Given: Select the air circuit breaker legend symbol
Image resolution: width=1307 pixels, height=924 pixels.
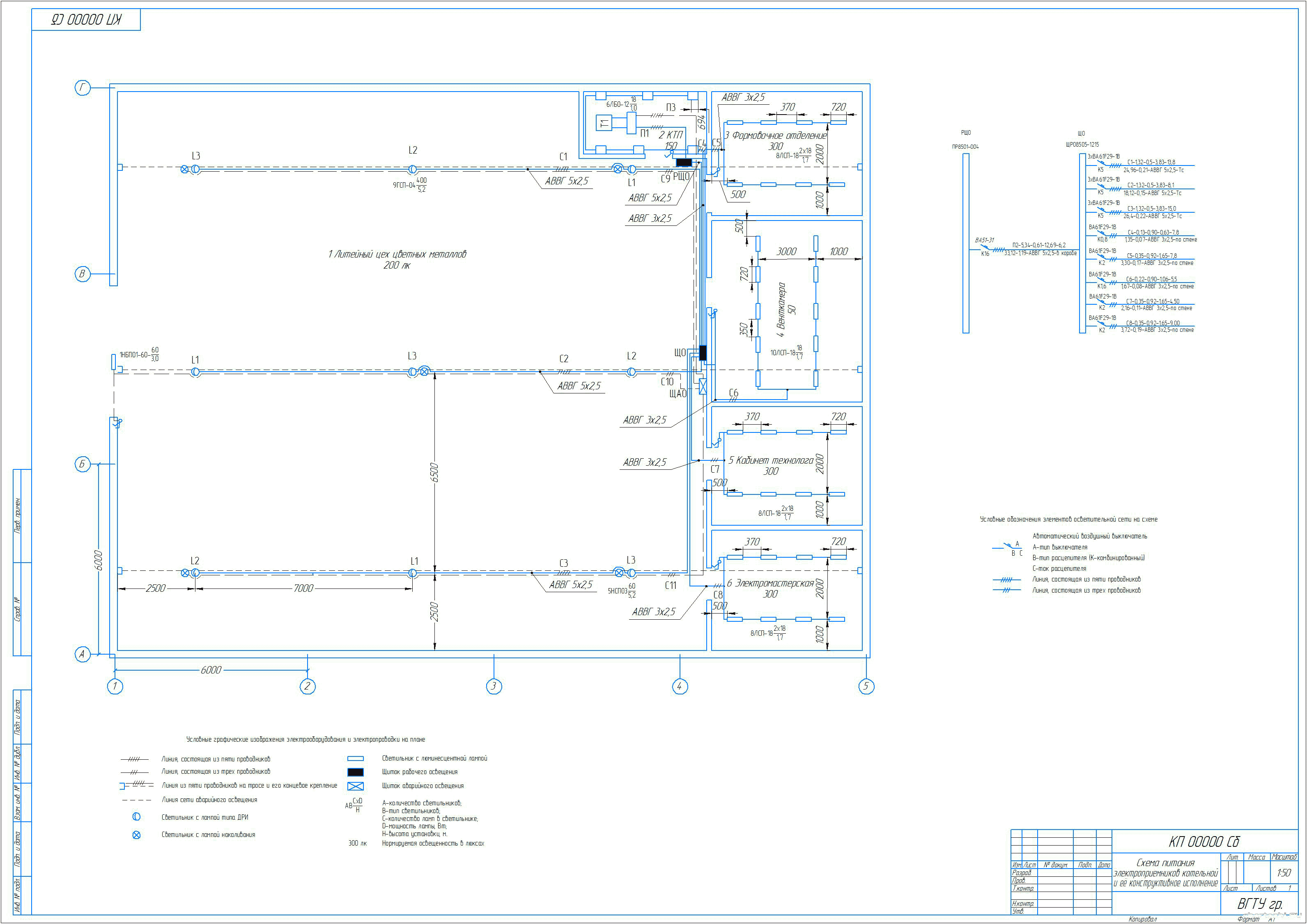Looking at the screenshot, I should click(x=1008, y=548).
